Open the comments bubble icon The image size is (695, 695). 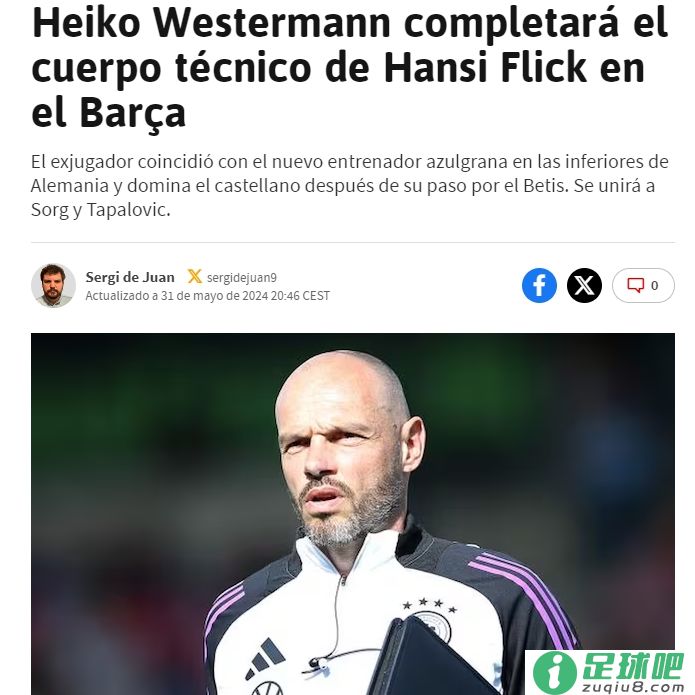click(x=635, y=285)
